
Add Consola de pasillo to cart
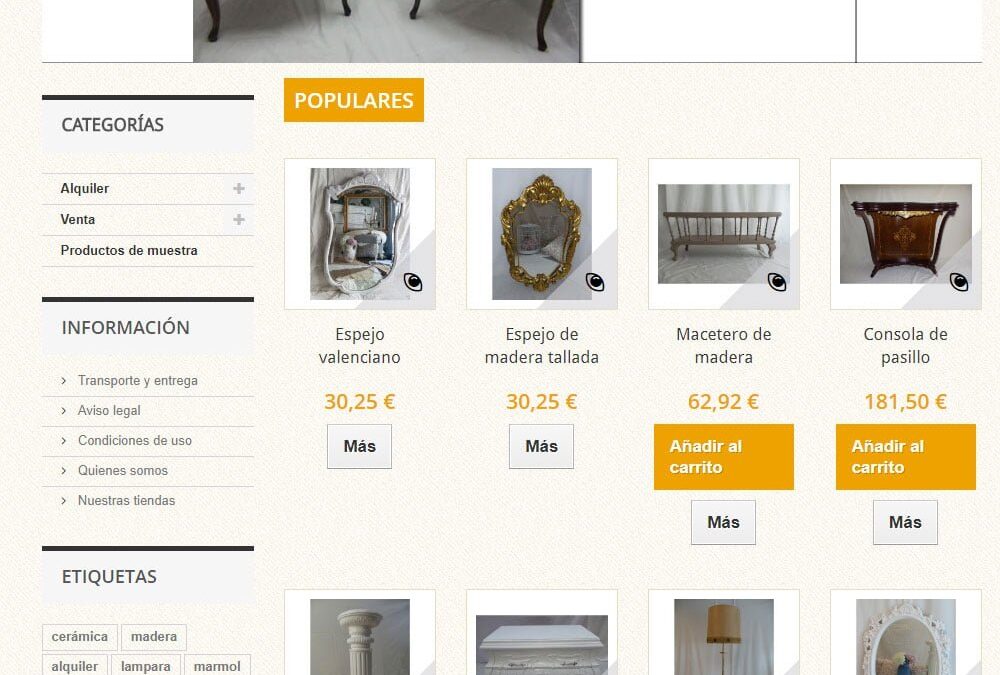click(906, 457)
